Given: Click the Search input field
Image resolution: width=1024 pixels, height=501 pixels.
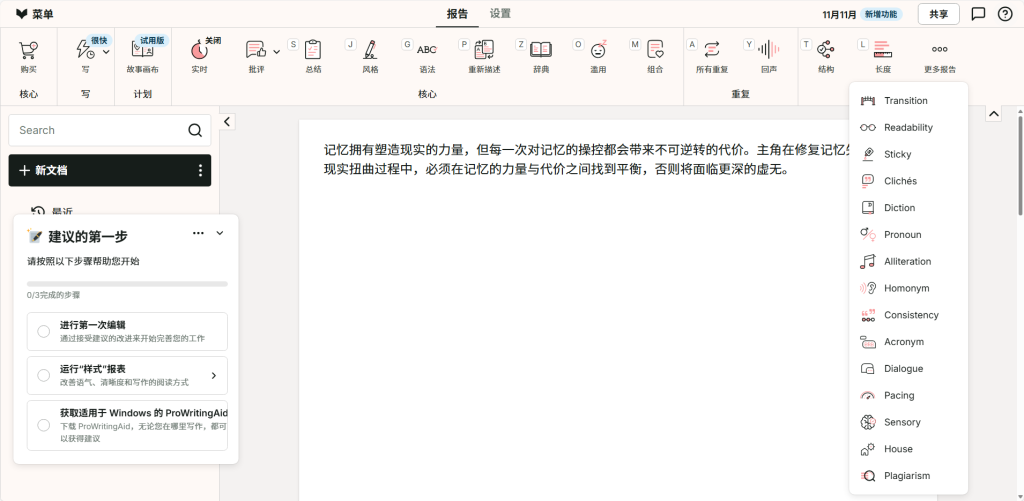Looking at the screenshot, I should (98, 130).
